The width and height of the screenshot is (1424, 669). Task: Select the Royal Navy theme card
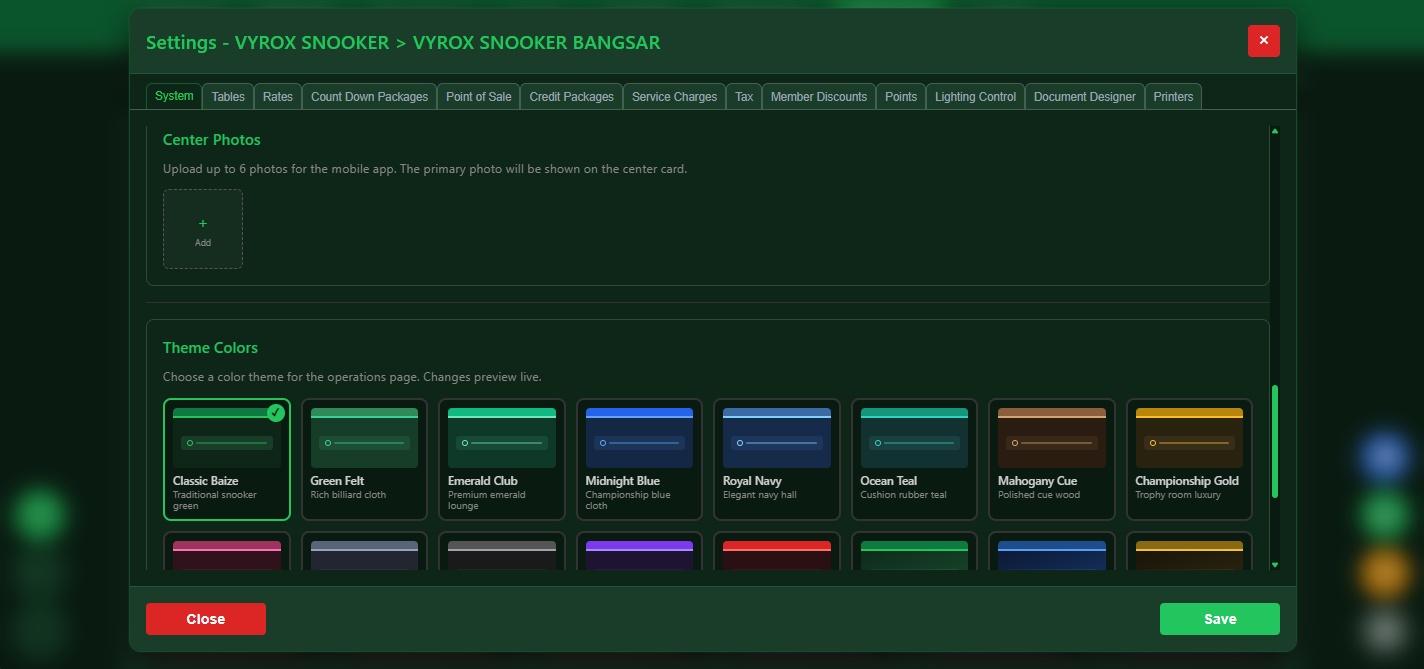[777, 460]
